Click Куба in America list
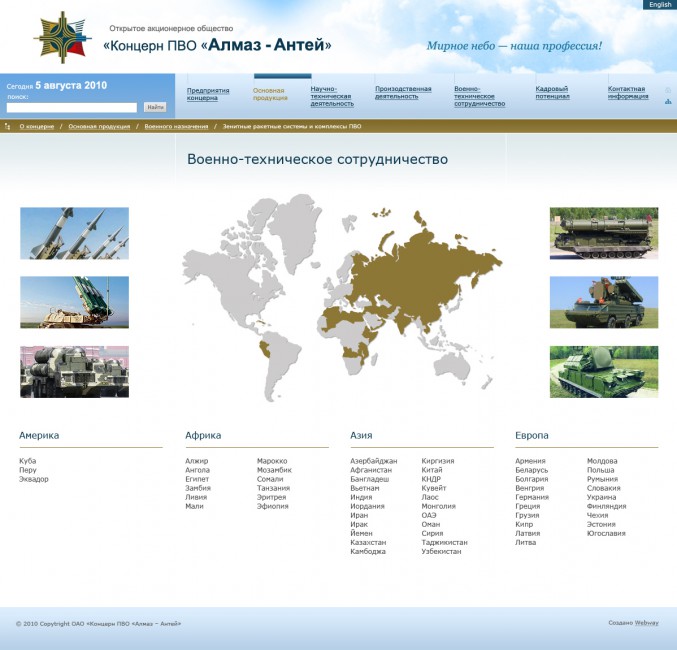This screenshot has height=650, width=677. click(28, 461)
